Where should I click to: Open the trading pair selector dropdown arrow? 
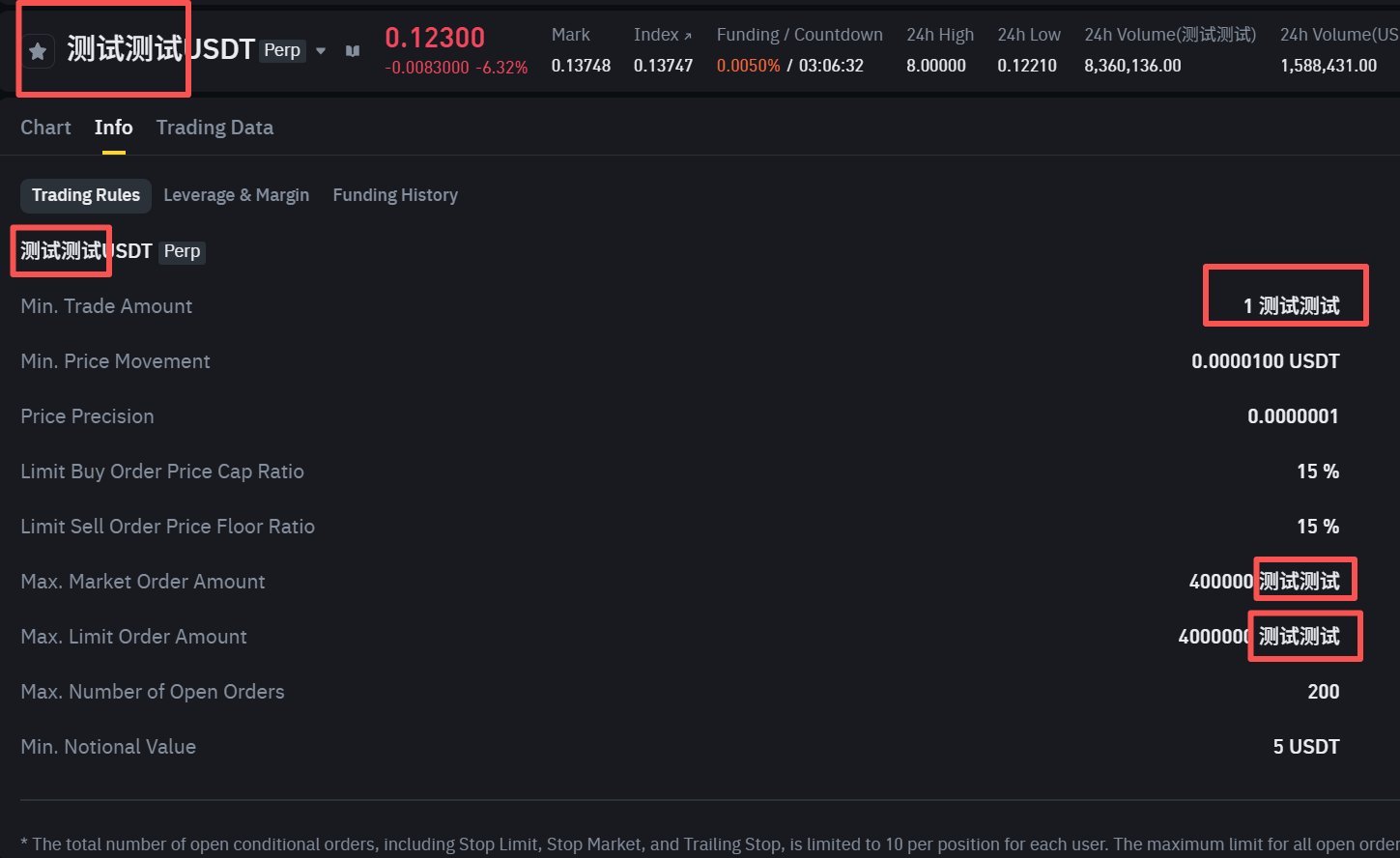(x=321, y=51)
